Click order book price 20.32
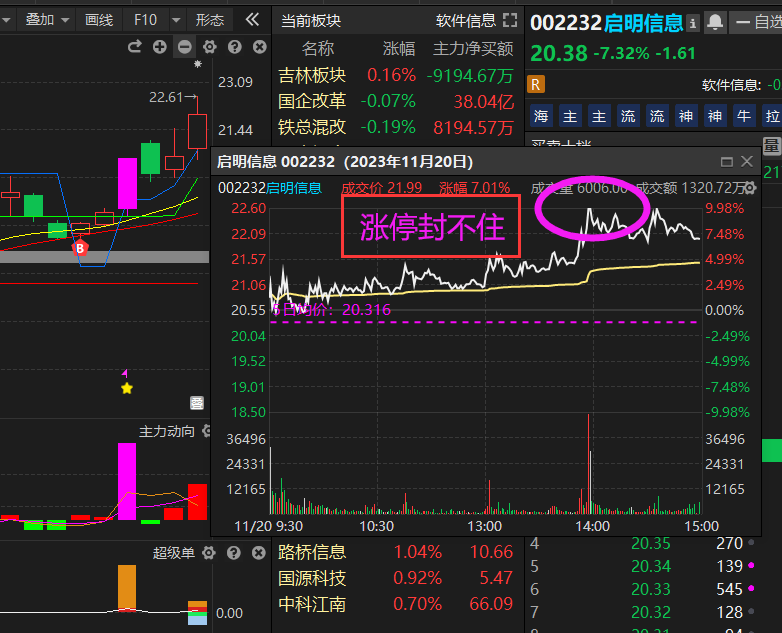Viewport: 782px width, 633px height. [x=651, y=612]
